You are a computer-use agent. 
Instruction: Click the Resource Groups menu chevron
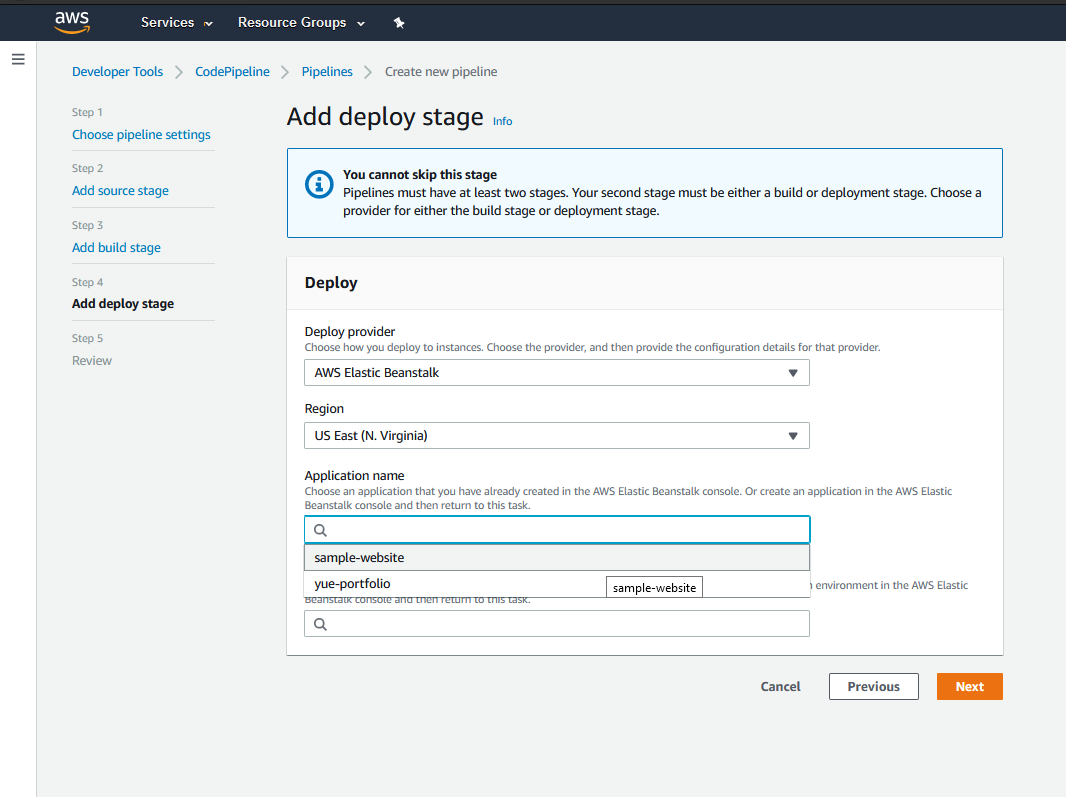point(361,24)
